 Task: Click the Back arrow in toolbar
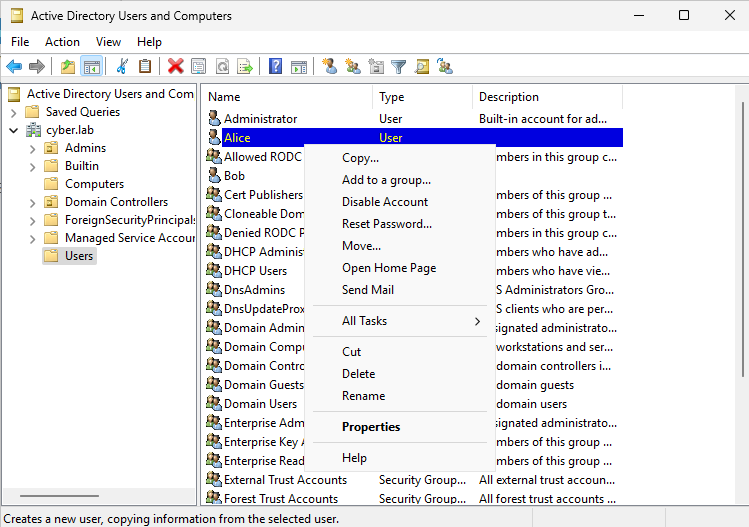14,67
